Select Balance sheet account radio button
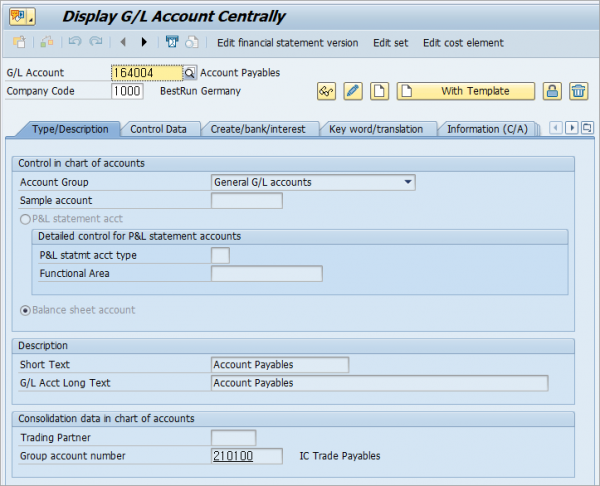The width and height of the screenshot is (600, 486). (x=25, y=310)
